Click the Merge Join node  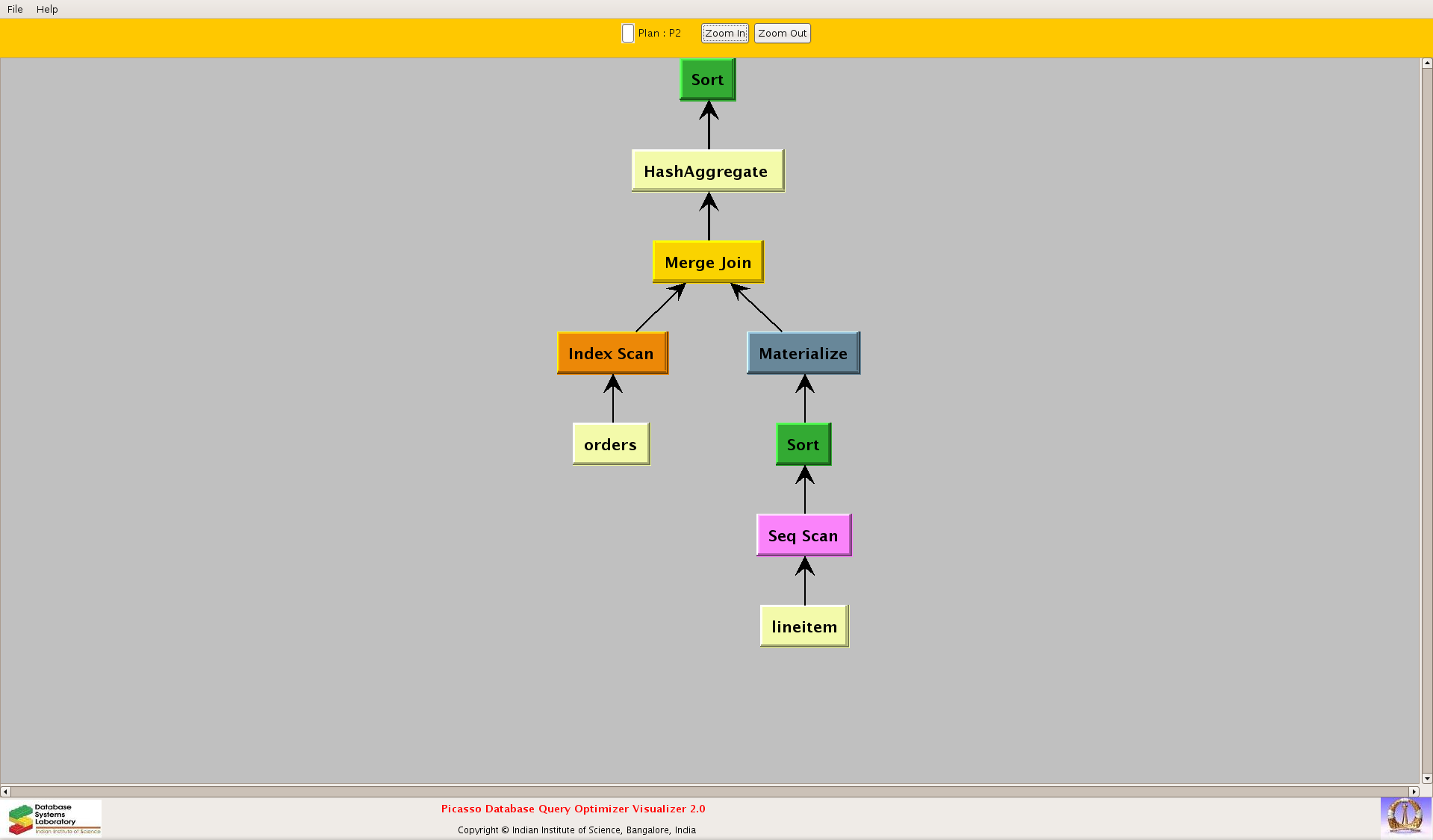(707, 262)
